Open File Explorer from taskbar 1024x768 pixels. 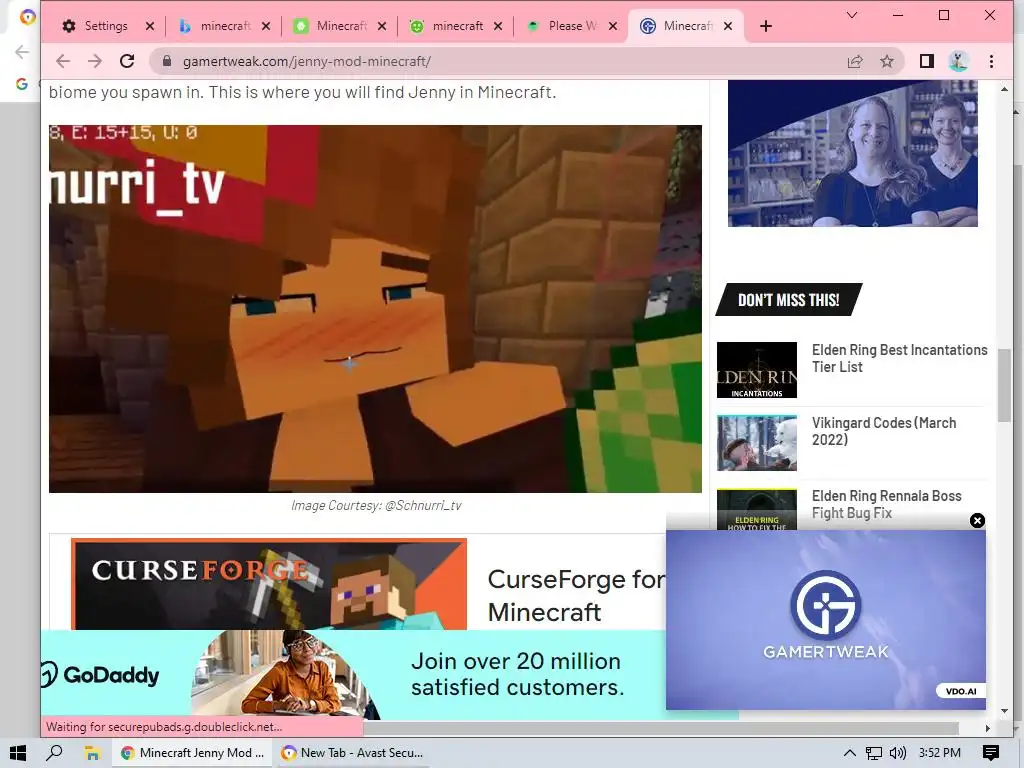(x=92, y=753)
